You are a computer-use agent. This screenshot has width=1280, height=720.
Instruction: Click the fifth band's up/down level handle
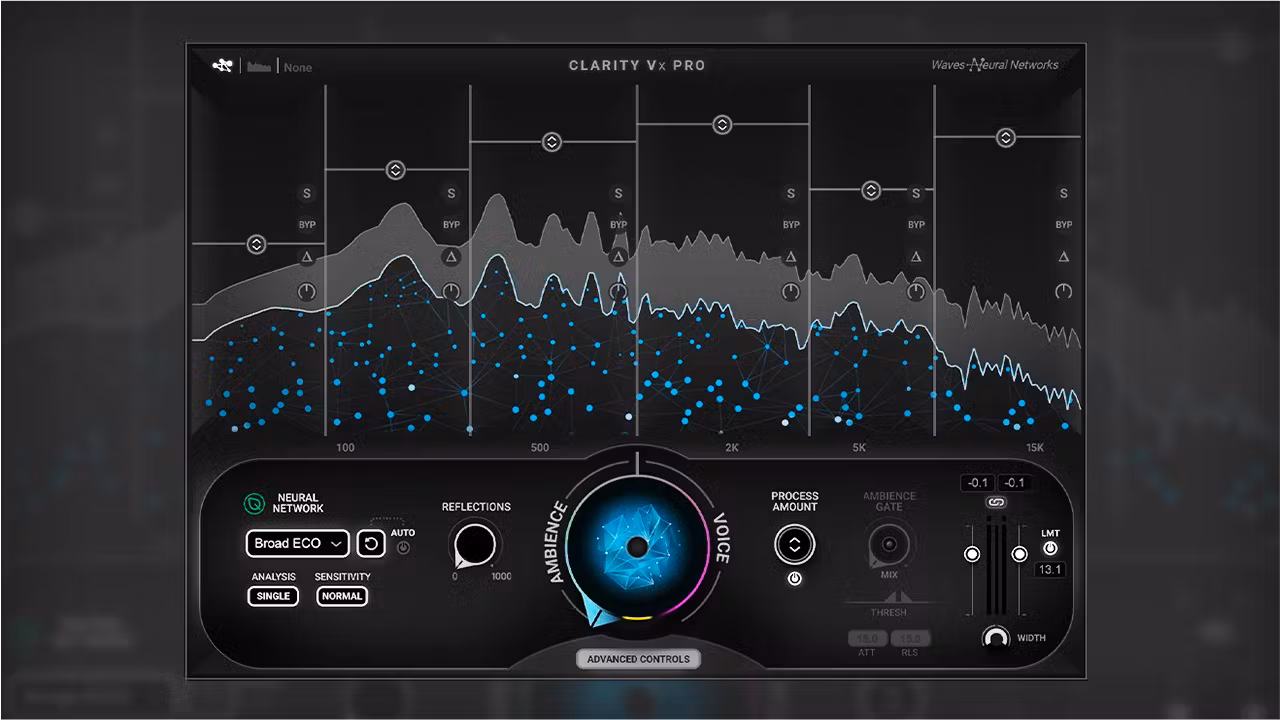871,189
